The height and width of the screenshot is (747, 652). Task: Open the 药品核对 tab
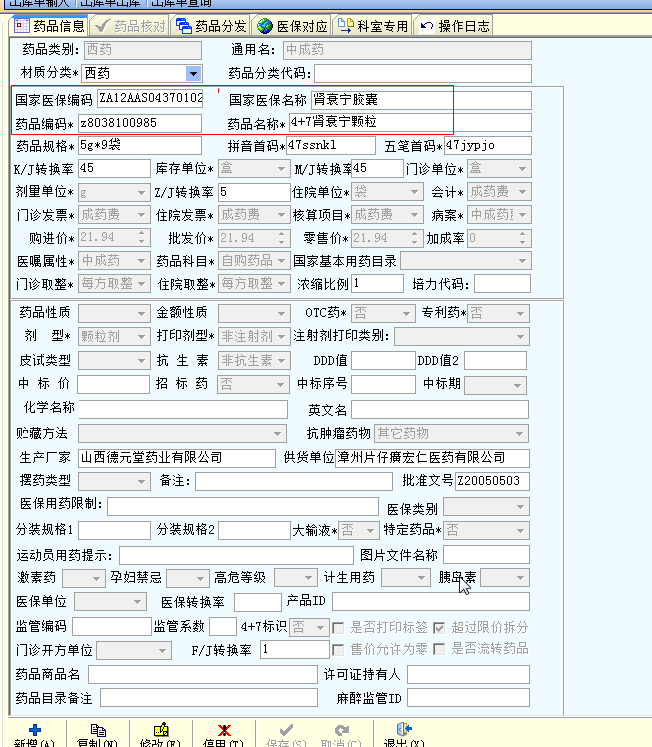pos(130,26)
